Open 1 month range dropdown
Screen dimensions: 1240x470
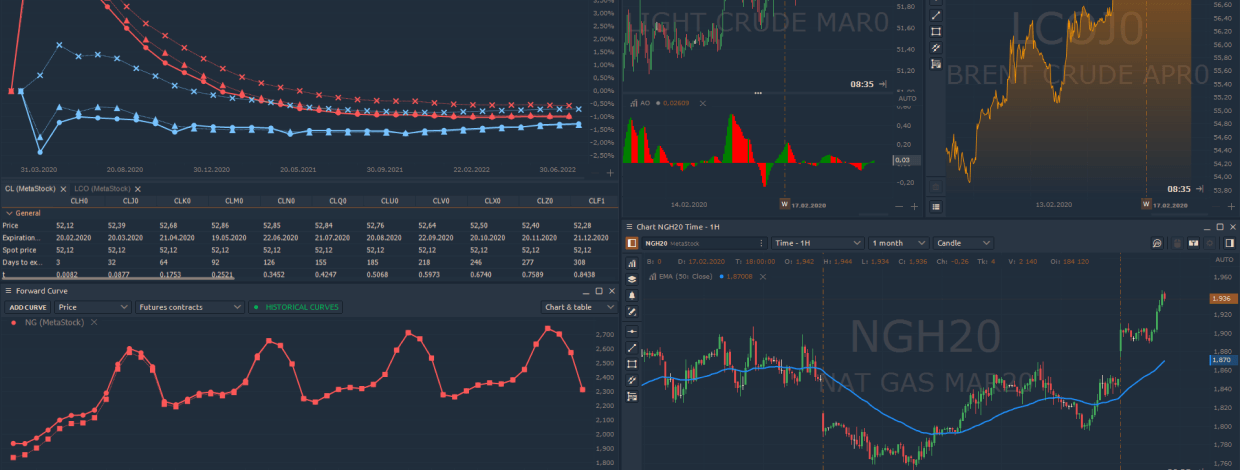tap(899, 243)
